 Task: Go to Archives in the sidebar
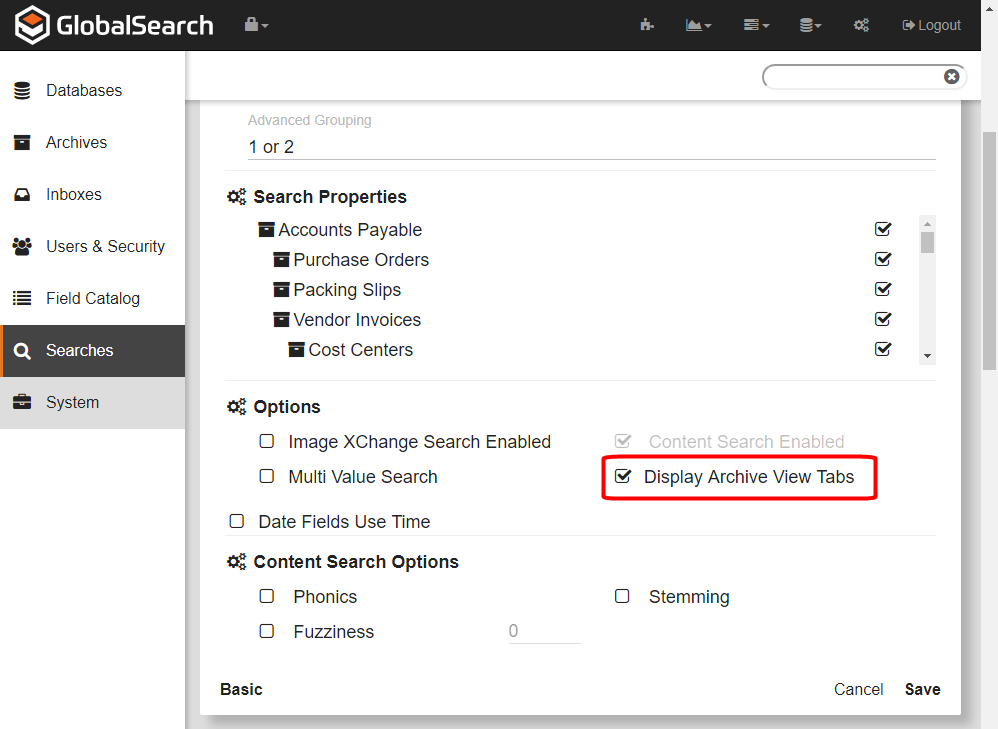pos(76,142)
